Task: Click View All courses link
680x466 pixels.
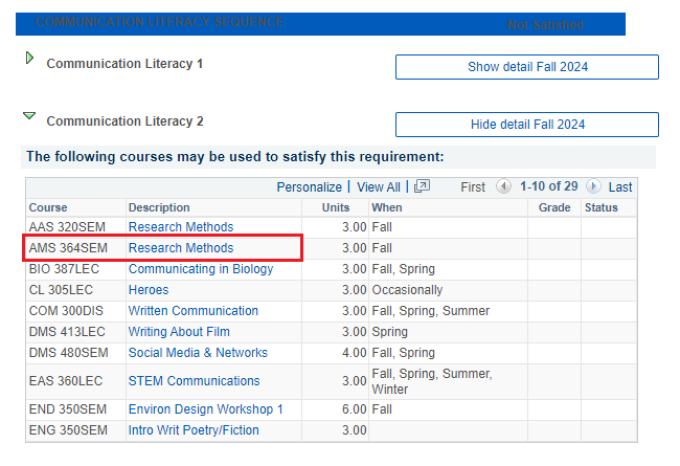Action: click(378, 187)
